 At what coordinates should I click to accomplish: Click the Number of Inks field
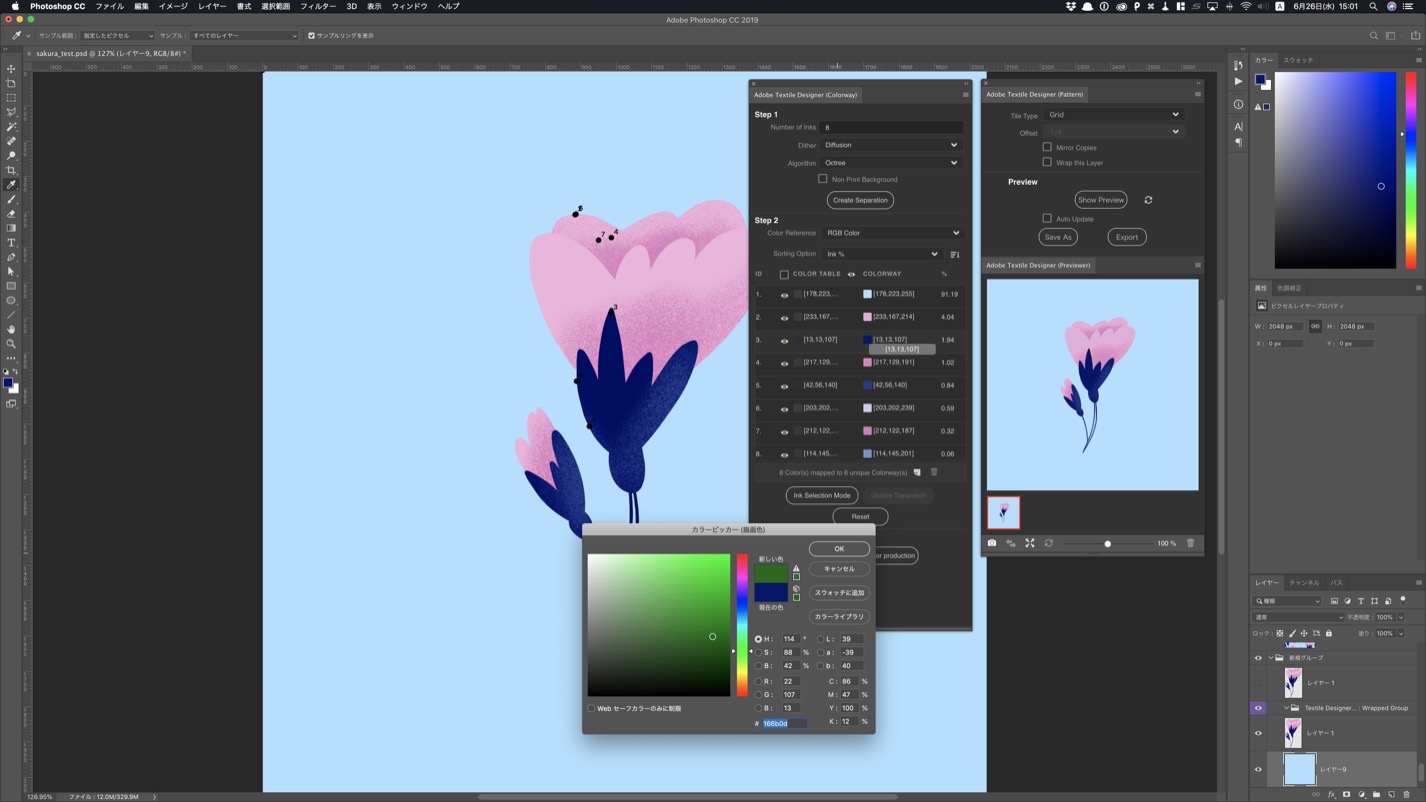coord(892,127)
